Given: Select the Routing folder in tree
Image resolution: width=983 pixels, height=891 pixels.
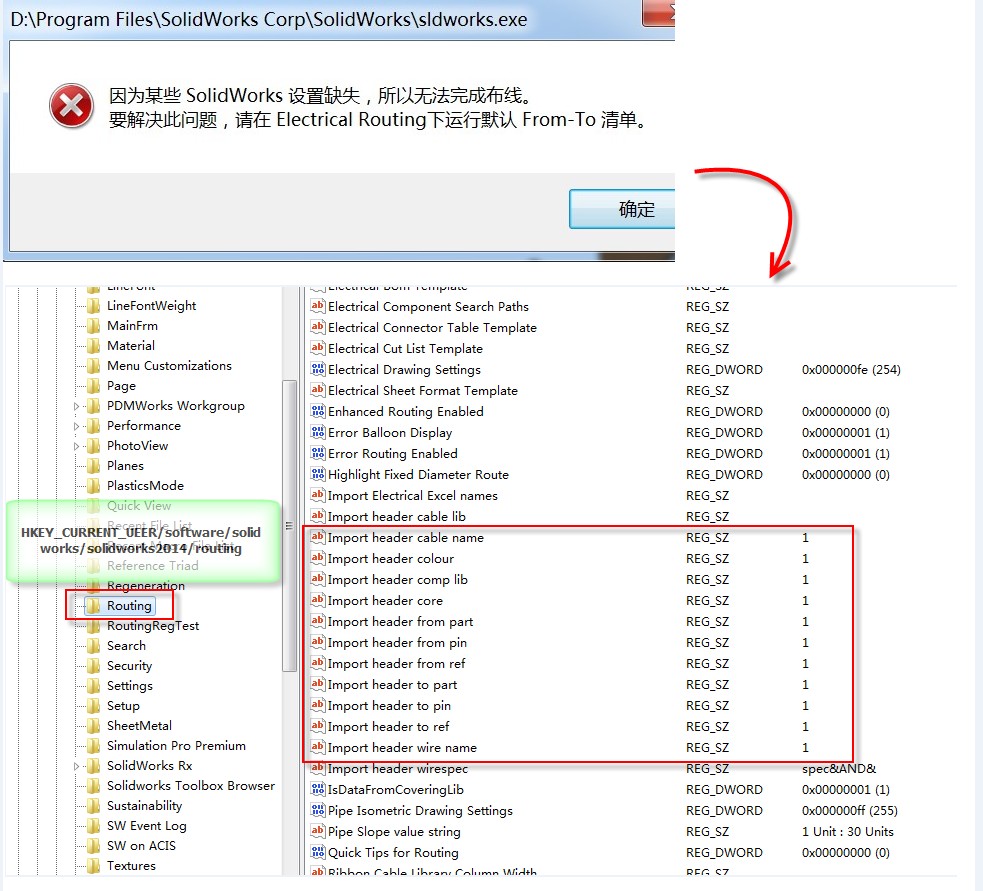Looking at the screenshot, I should tap(129, 606).
